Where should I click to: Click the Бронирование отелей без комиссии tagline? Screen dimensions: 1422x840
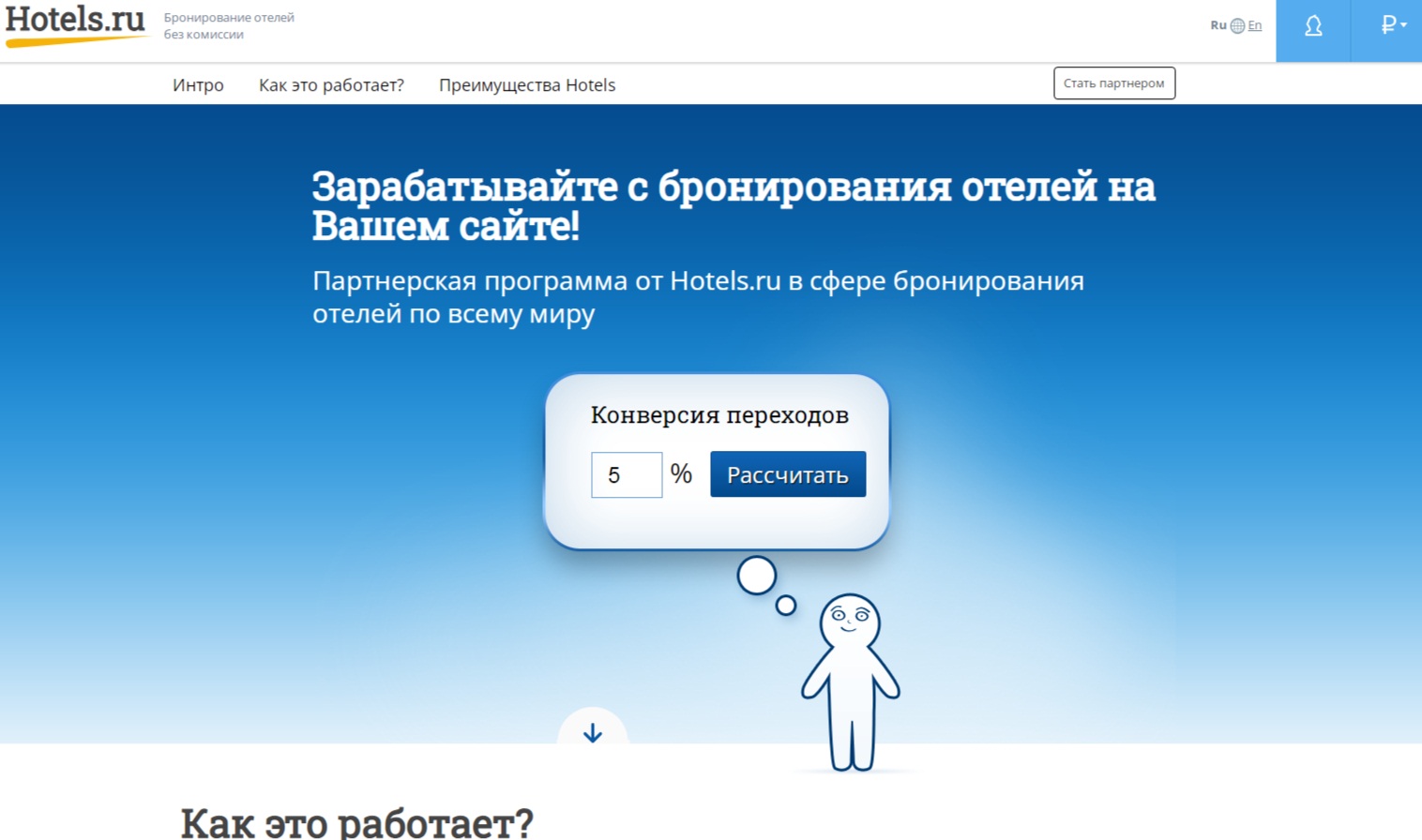pyautogui.click(x=229, y=26)
